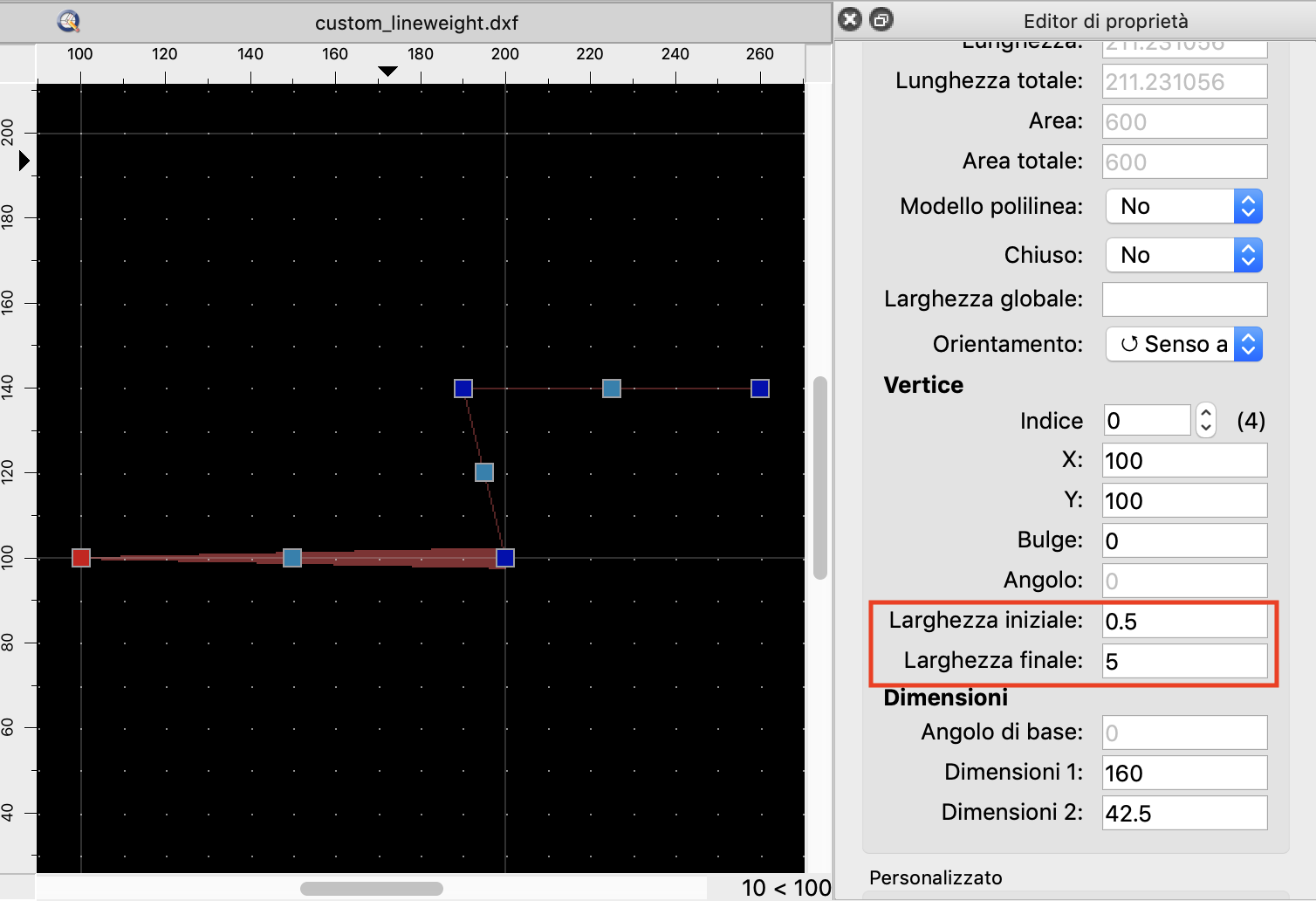Click the Larghezza iniziale field
The width and height of the screenshot is (1316, 901).
tap(1184, 622)
